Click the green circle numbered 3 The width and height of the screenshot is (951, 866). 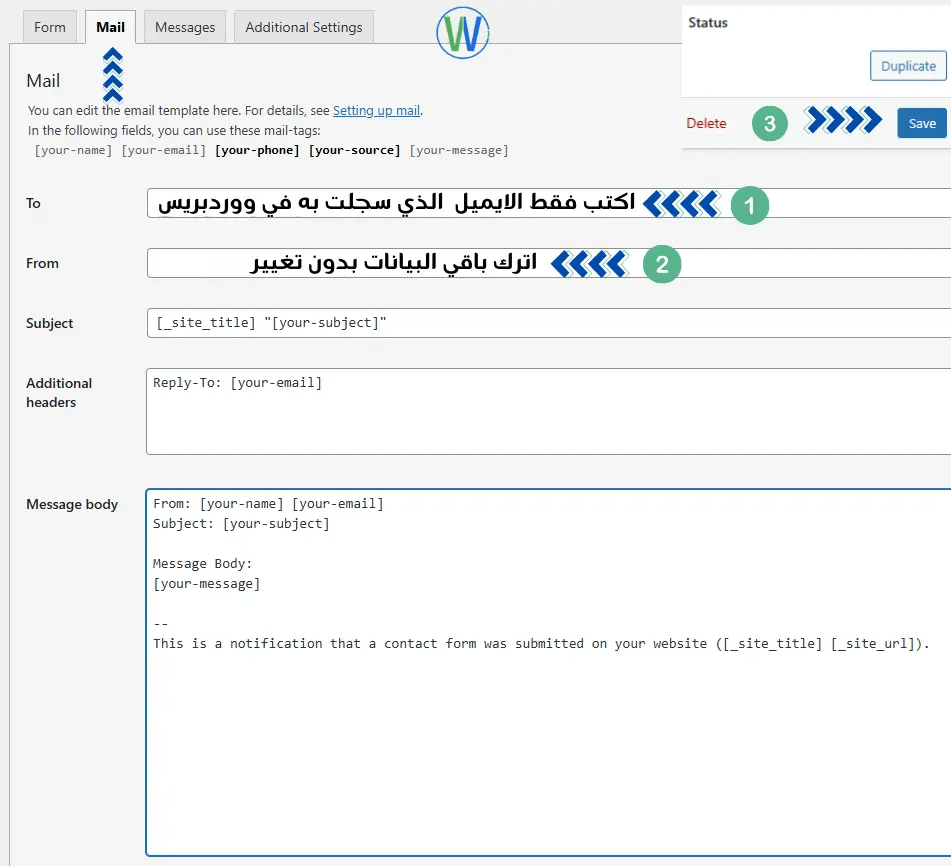(x=769, y=124)
